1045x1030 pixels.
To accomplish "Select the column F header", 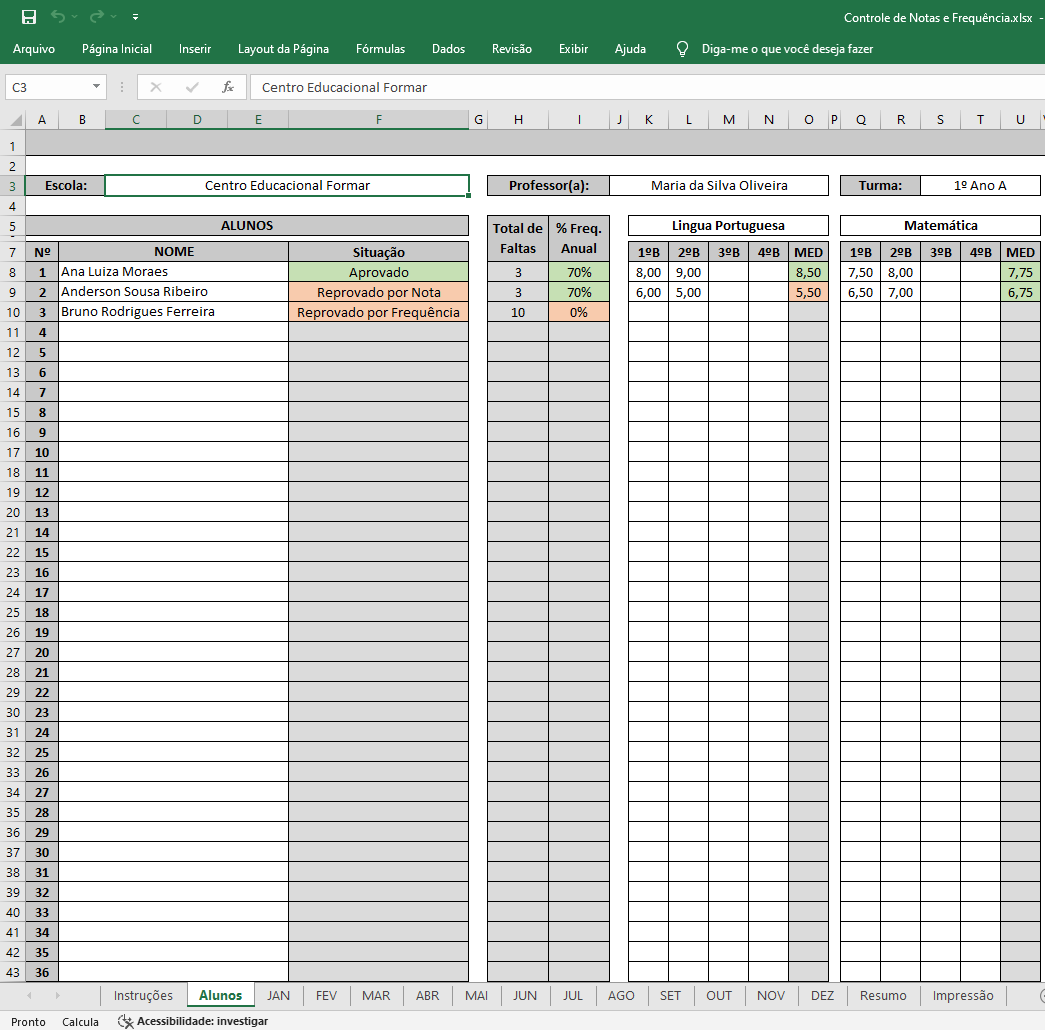I will pyautogui.click(x=378, y=120).
